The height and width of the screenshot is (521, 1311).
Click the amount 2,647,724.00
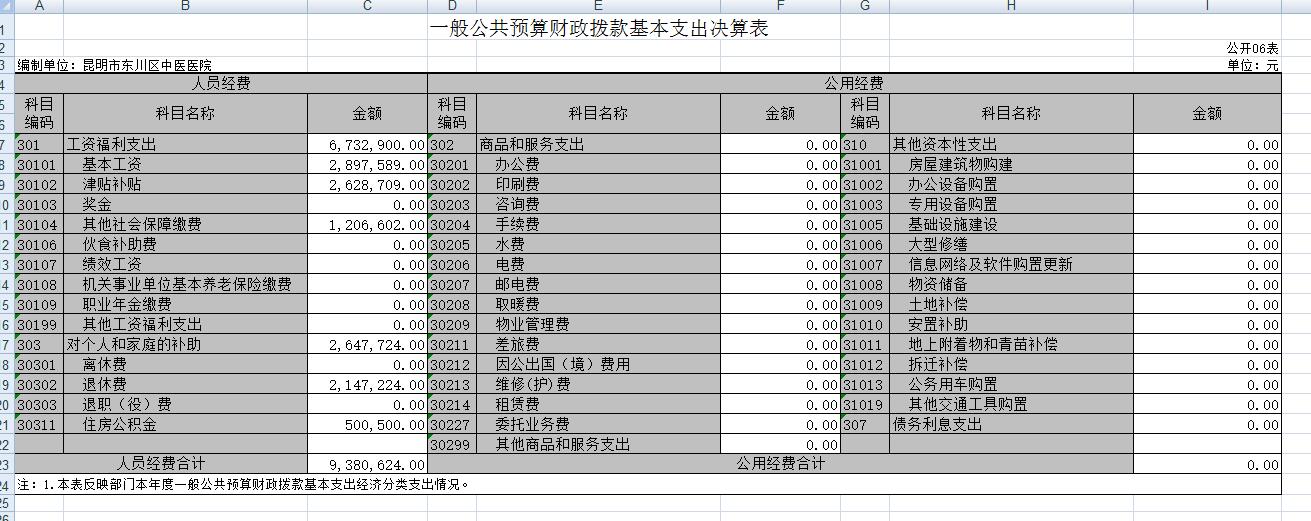point(367,344)
